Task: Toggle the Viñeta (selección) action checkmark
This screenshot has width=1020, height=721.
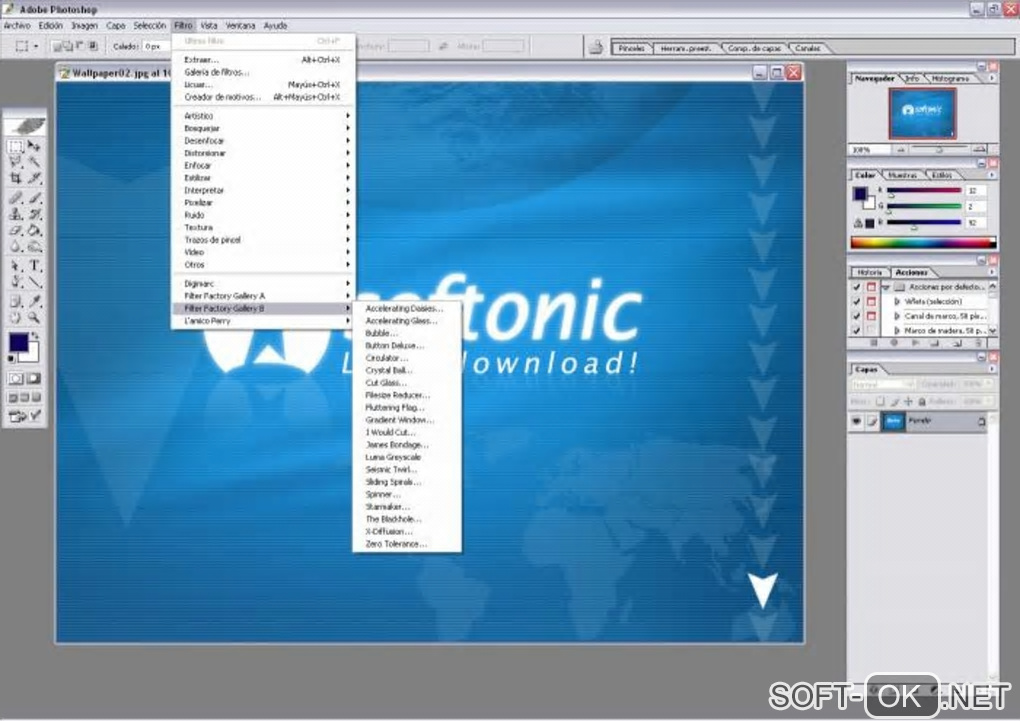Action: click(x=857, y=301)
